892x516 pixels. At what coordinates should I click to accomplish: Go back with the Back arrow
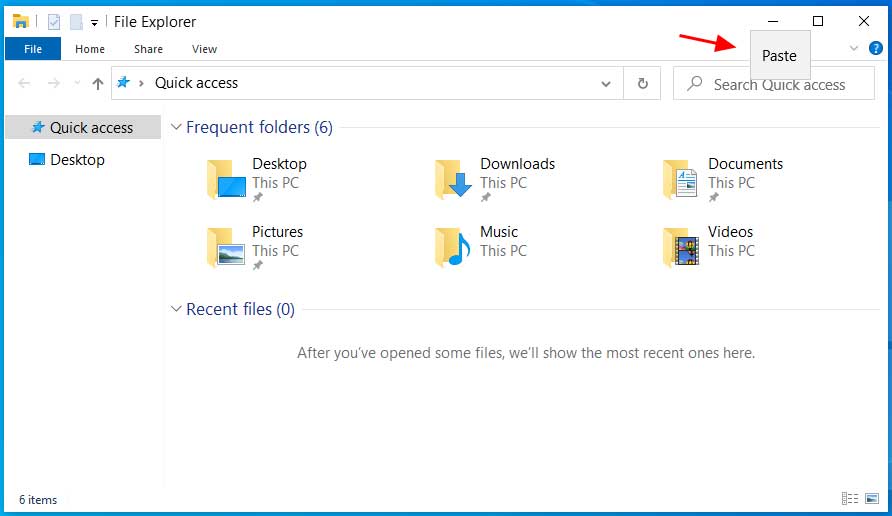[24, 84]
